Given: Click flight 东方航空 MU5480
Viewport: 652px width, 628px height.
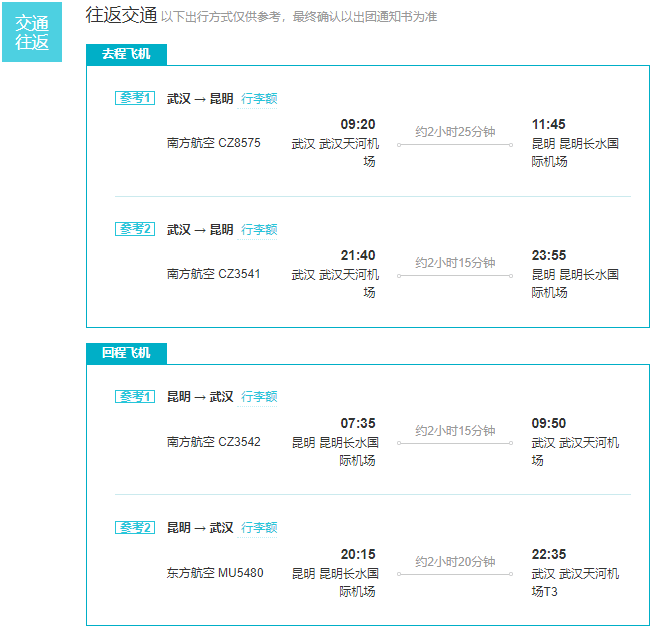Looking at the screenshot, I should click(215, 573).
